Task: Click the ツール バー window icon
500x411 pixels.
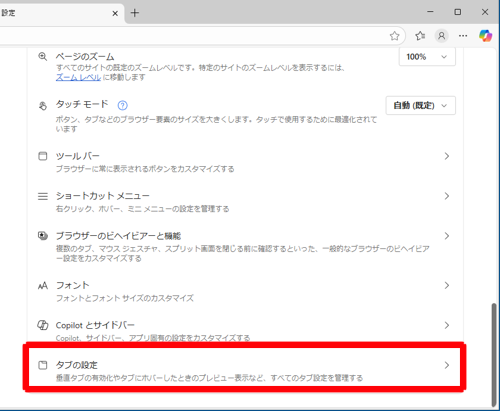Action: coord(43,156)
